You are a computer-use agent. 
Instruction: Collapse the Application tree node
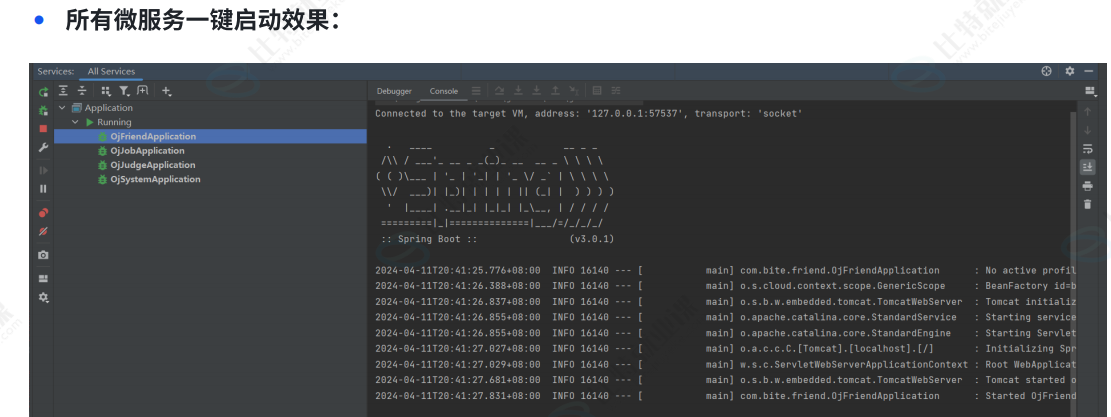coord(62,108)
